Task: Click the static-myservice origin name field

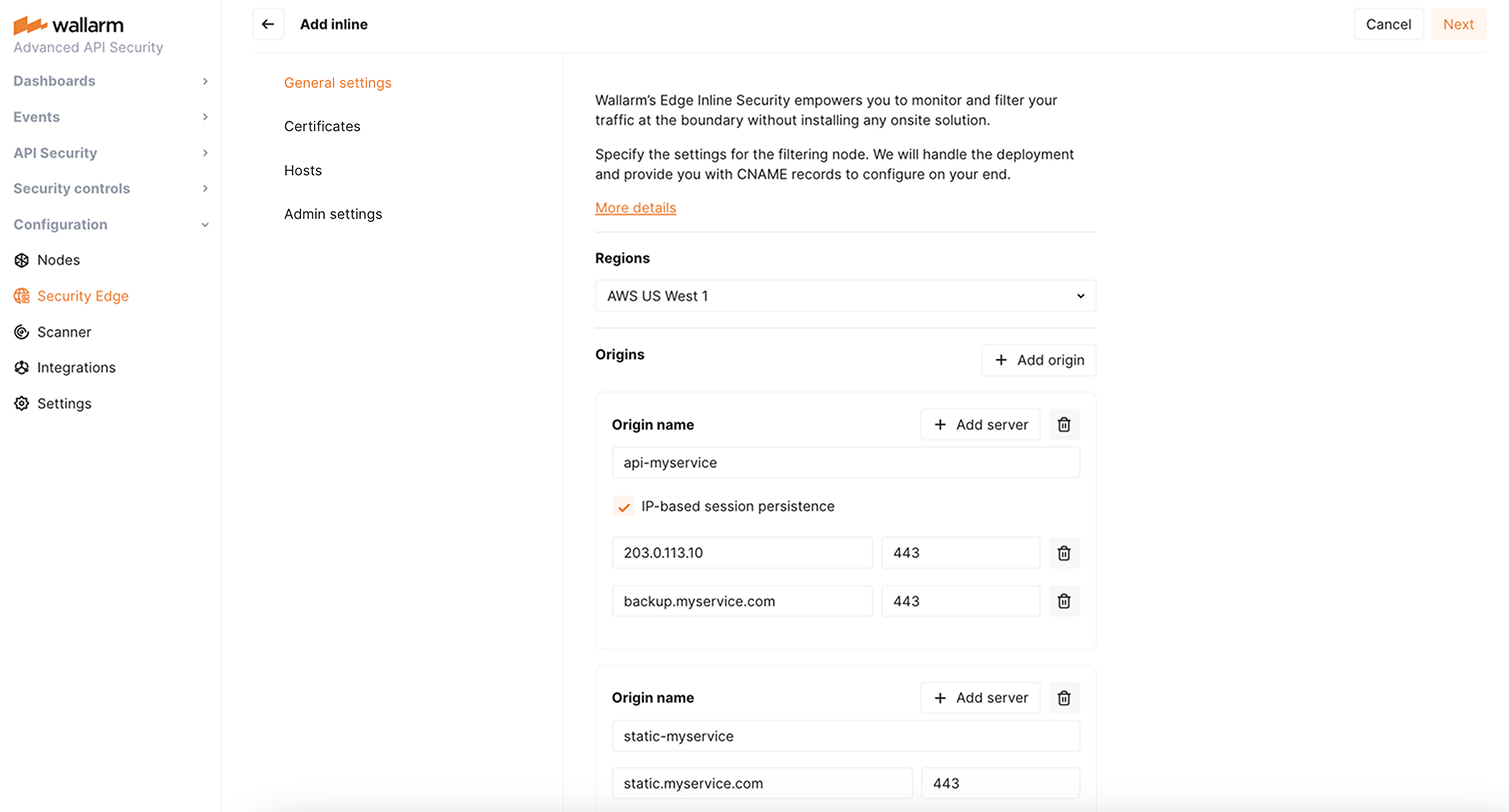Action: (845, 736)
